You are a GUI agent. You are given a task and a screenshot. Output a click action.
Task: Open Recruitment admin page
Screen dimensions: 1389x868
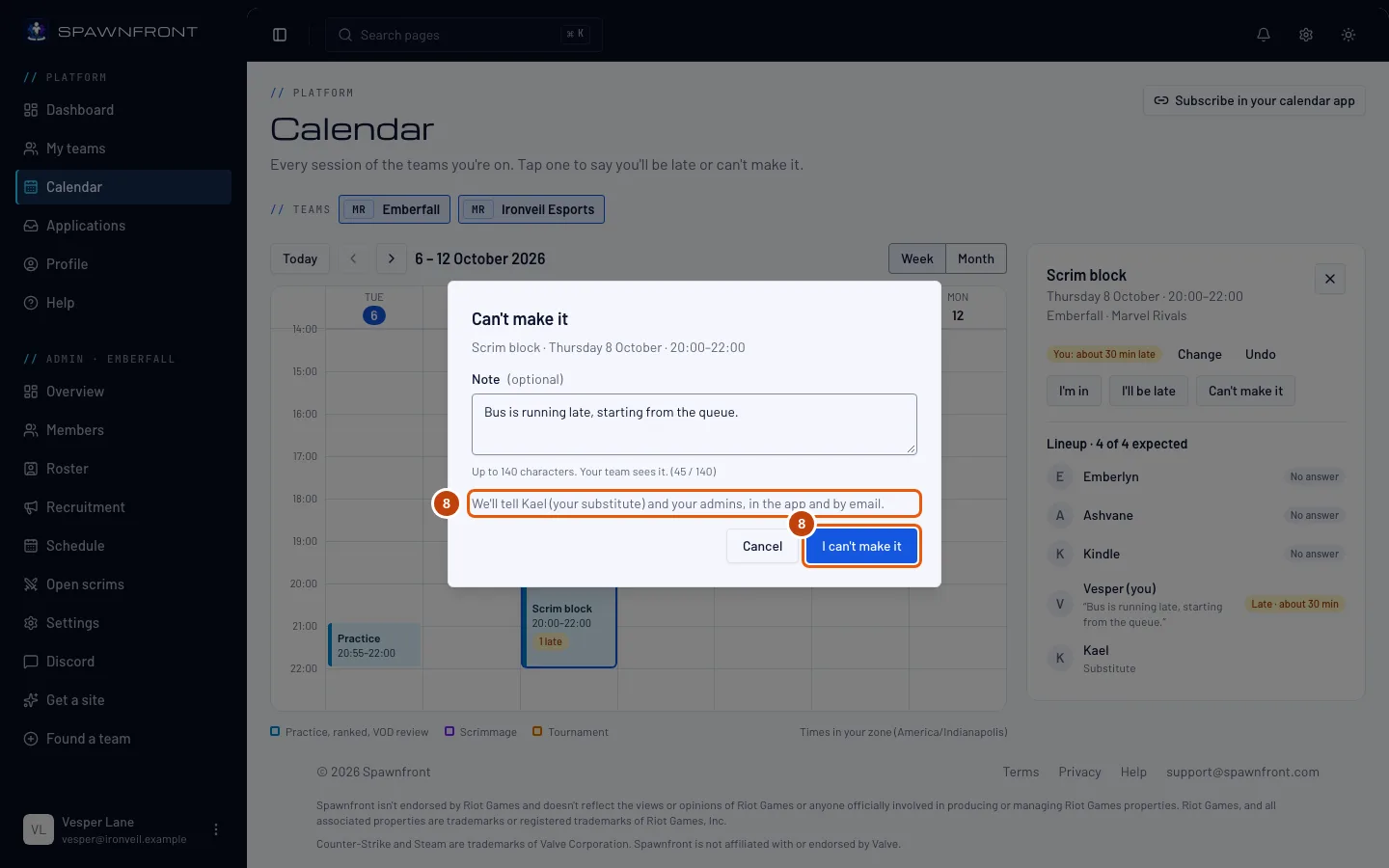click(x=123, y=507)
